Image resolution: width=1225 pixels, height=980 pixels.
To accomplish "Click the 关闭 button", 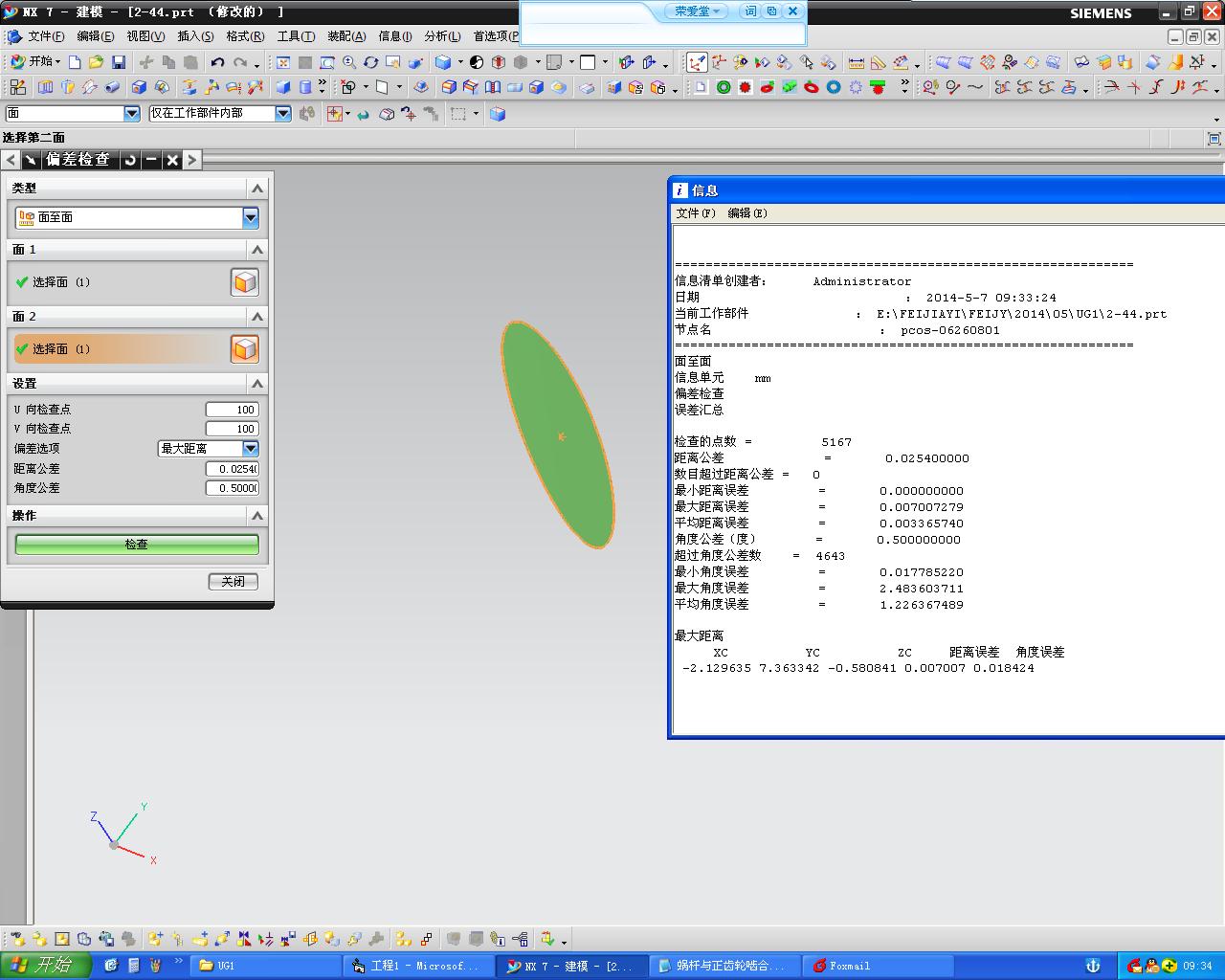I will tap(234, 582).
